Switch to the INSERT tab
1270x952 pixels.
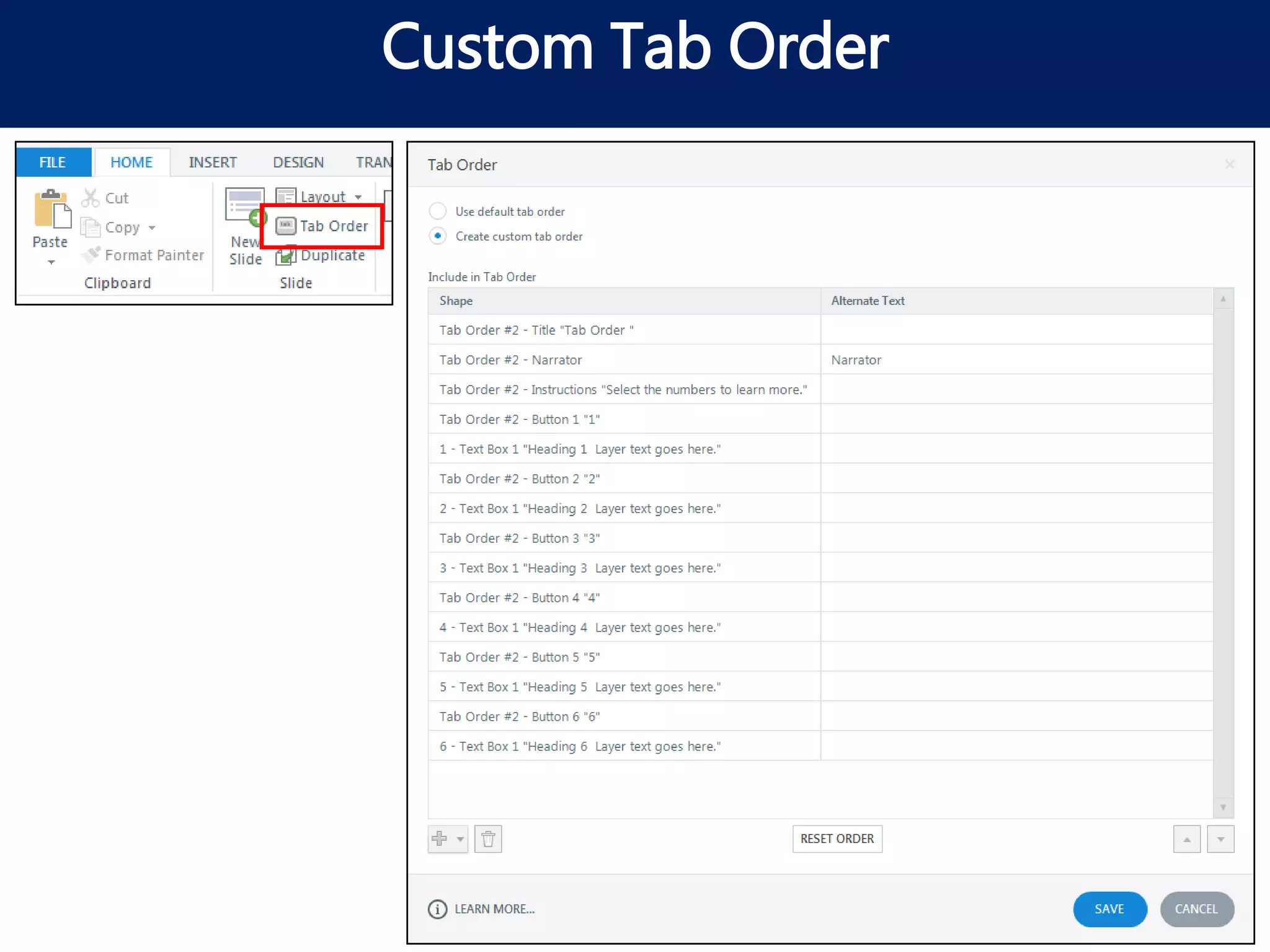[x=213, y=162]
